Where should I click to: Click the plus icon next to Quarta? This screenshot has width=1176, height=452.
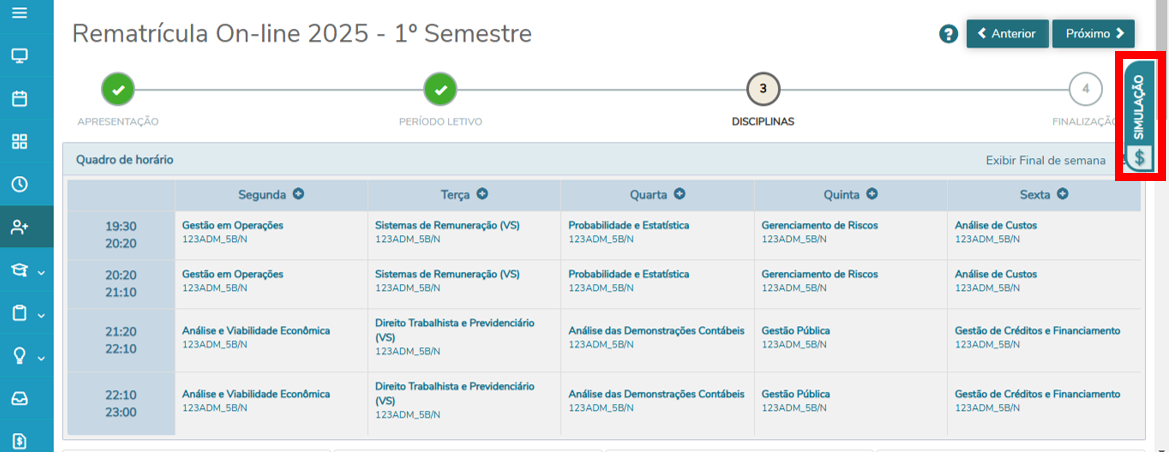pyautogui.click(x=680, y=194)
